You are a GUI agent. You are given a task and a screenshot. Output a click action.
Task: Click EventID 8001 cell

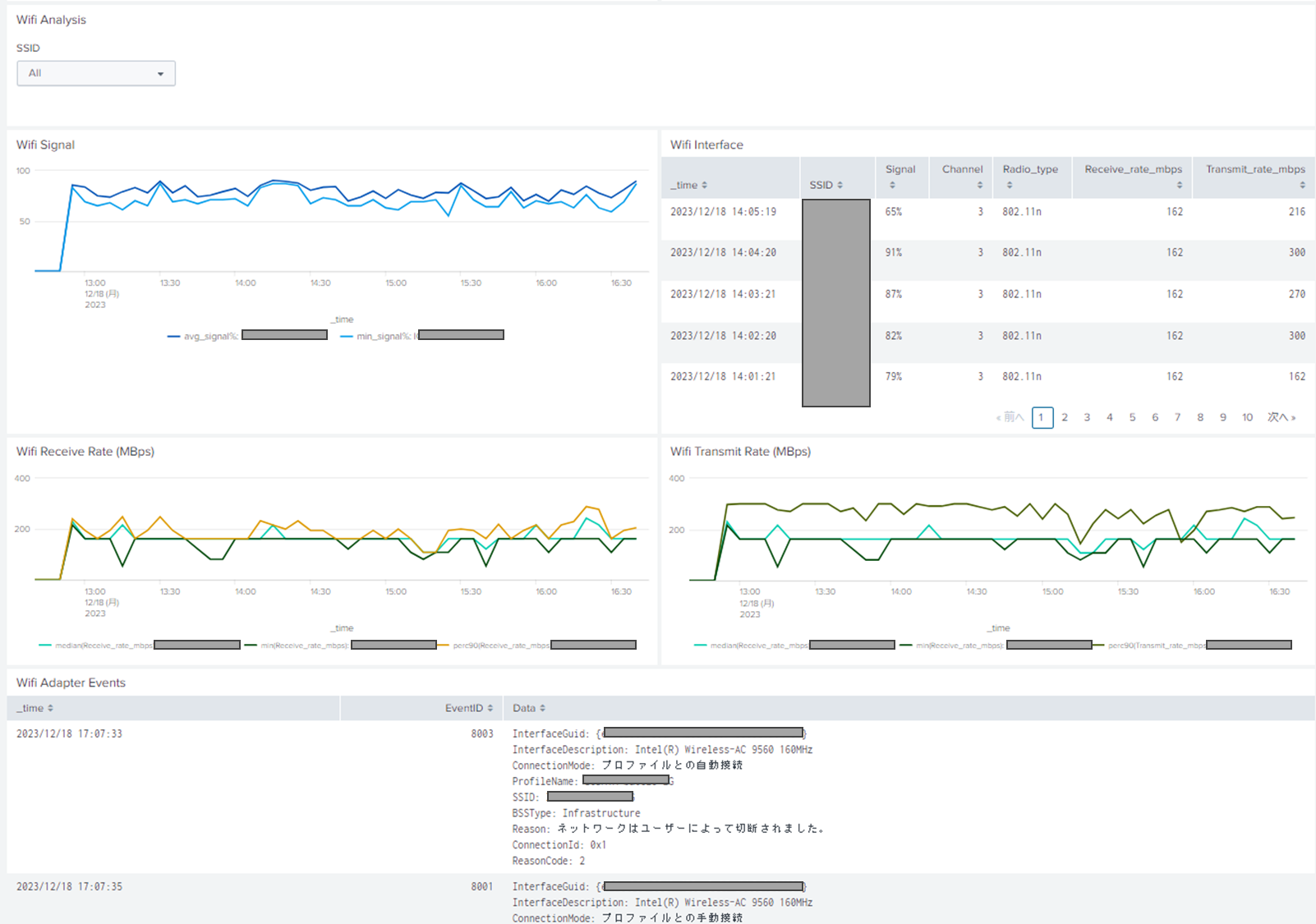(482, 886)
